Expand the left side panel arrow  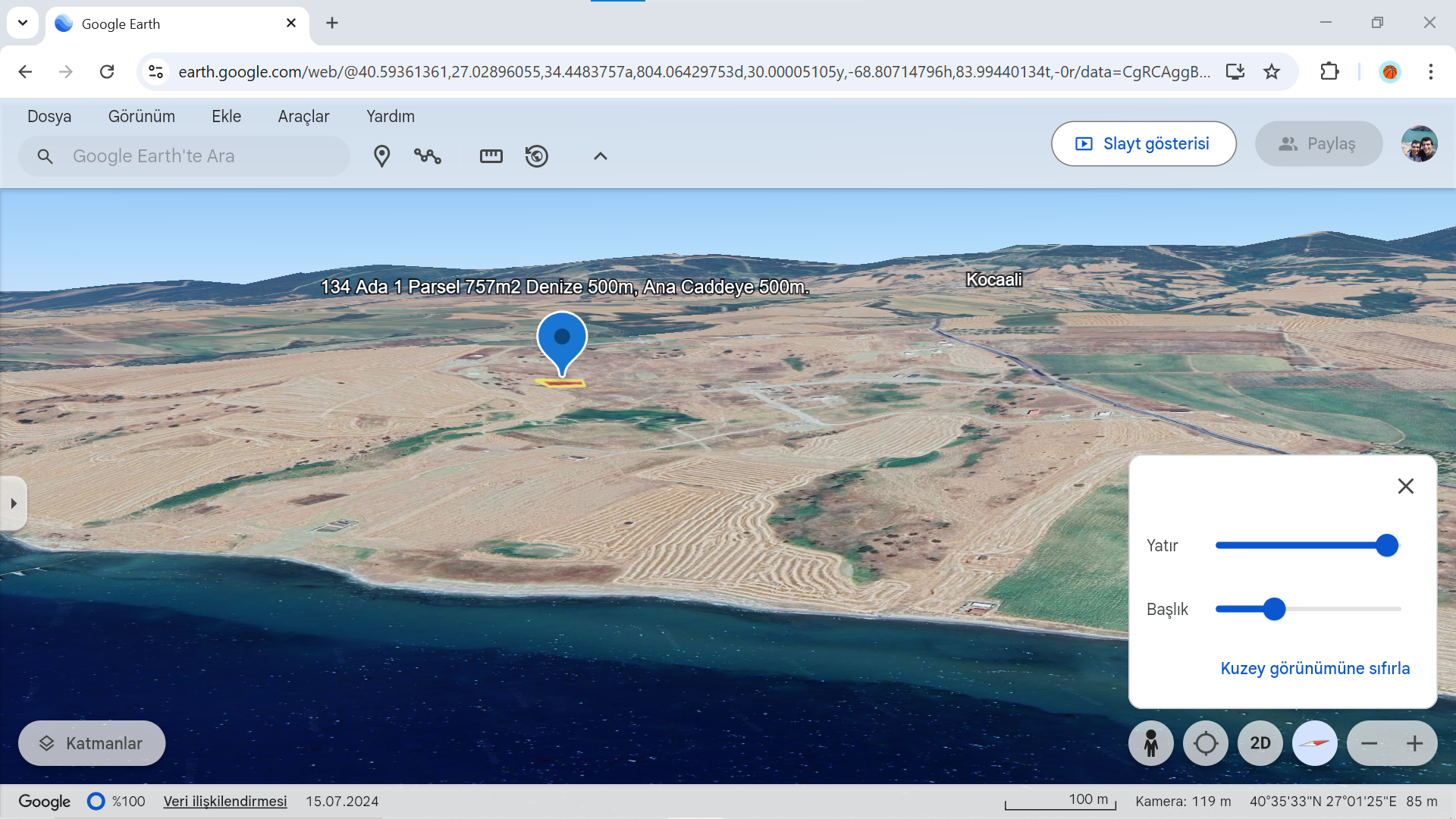(x=14, y=503)
